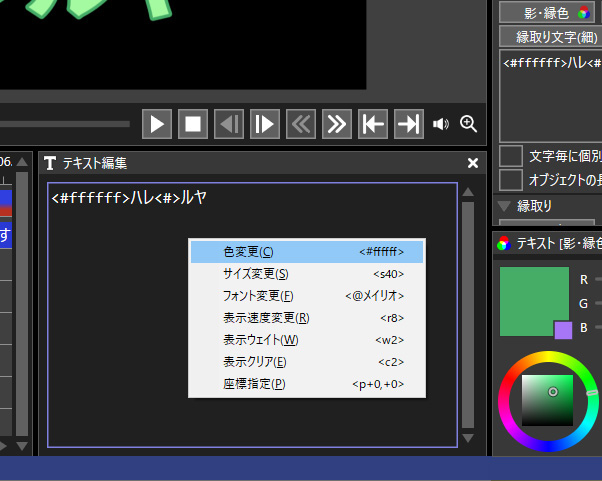Viewport: 602px width, 481px height.
Task: Toggle the 文字毎に個別 checkbox
Action: 511,156
